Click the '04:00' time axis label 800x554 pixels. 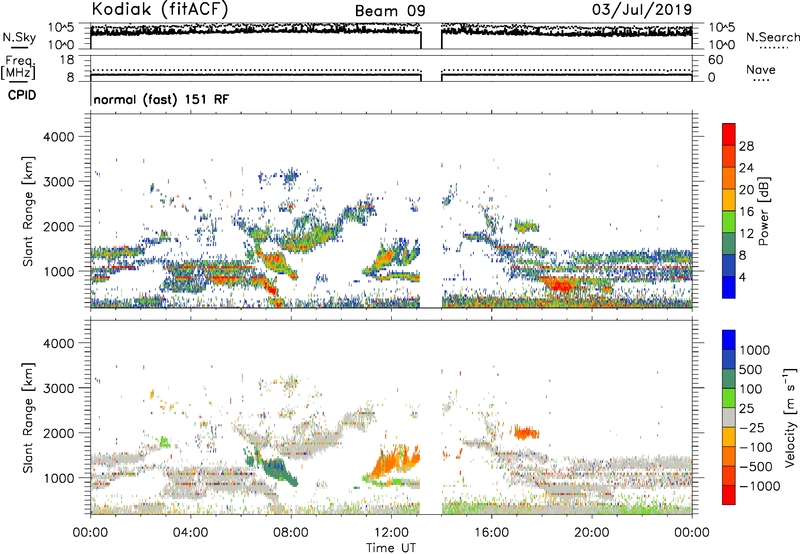(x=190, y=533)
